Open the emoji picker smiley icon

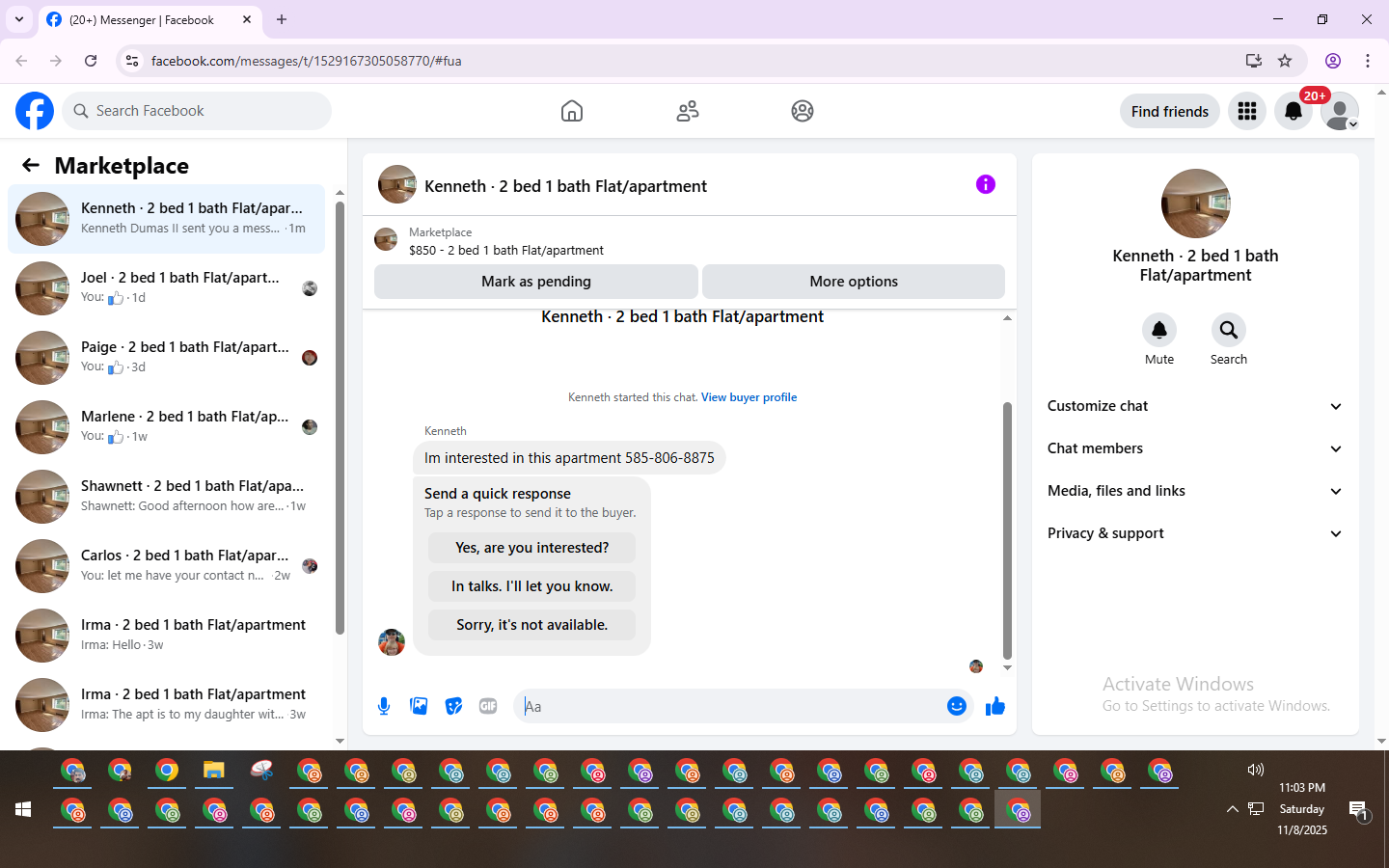[956, 706]
